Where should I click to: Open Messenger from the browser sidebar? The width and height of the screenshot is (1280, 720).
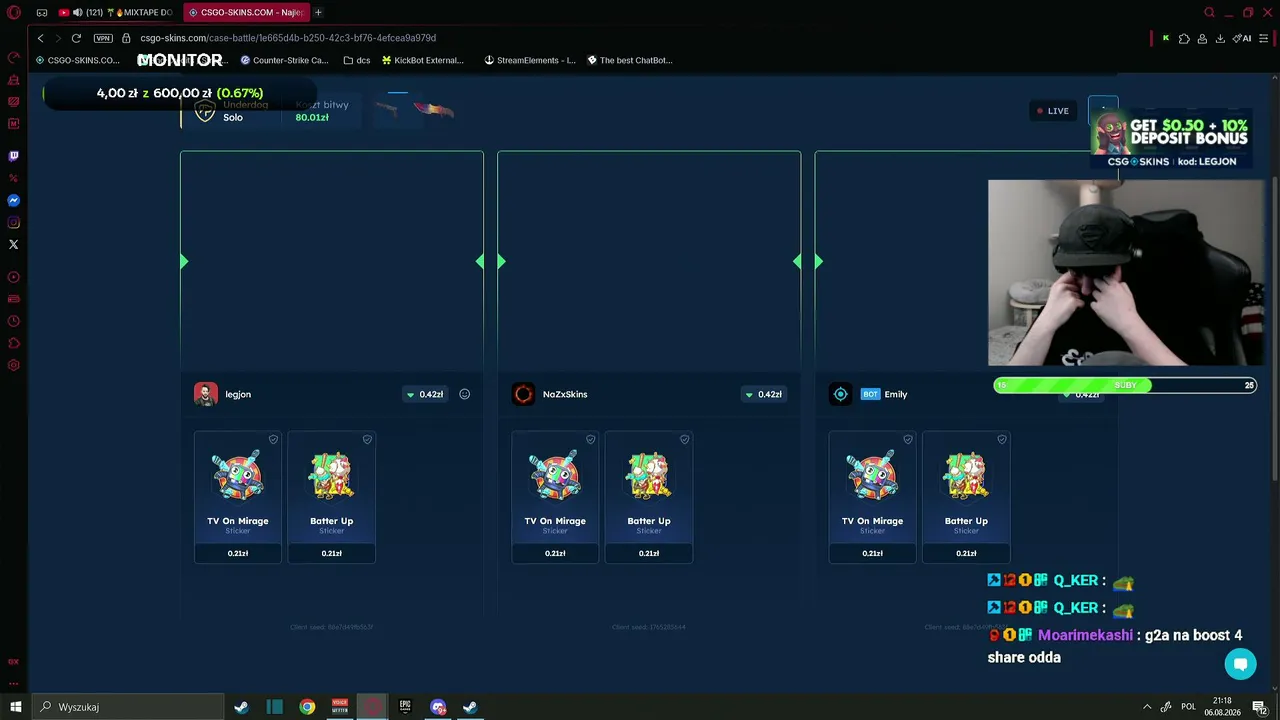click(x=14, y=200)
